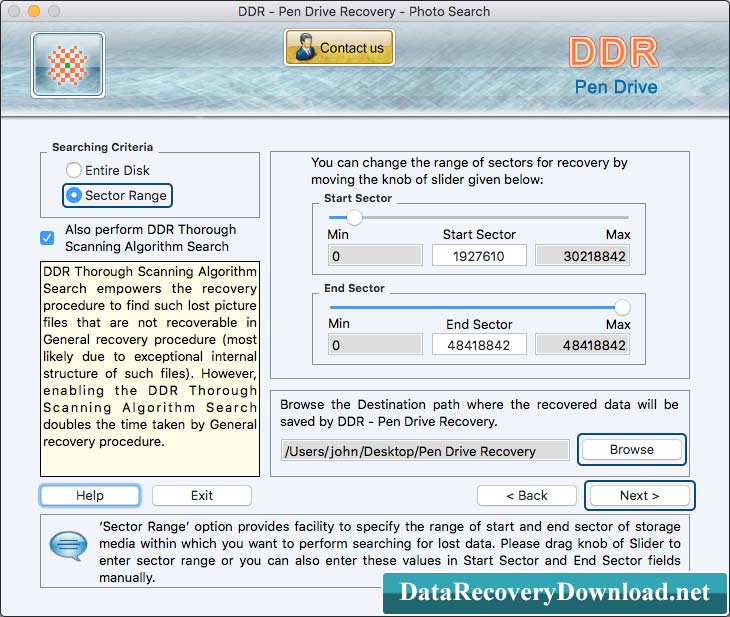Open the Contact us button
The height and width of the screenshot is (617, 730).
pyautogui.click(x=339, y=47)
